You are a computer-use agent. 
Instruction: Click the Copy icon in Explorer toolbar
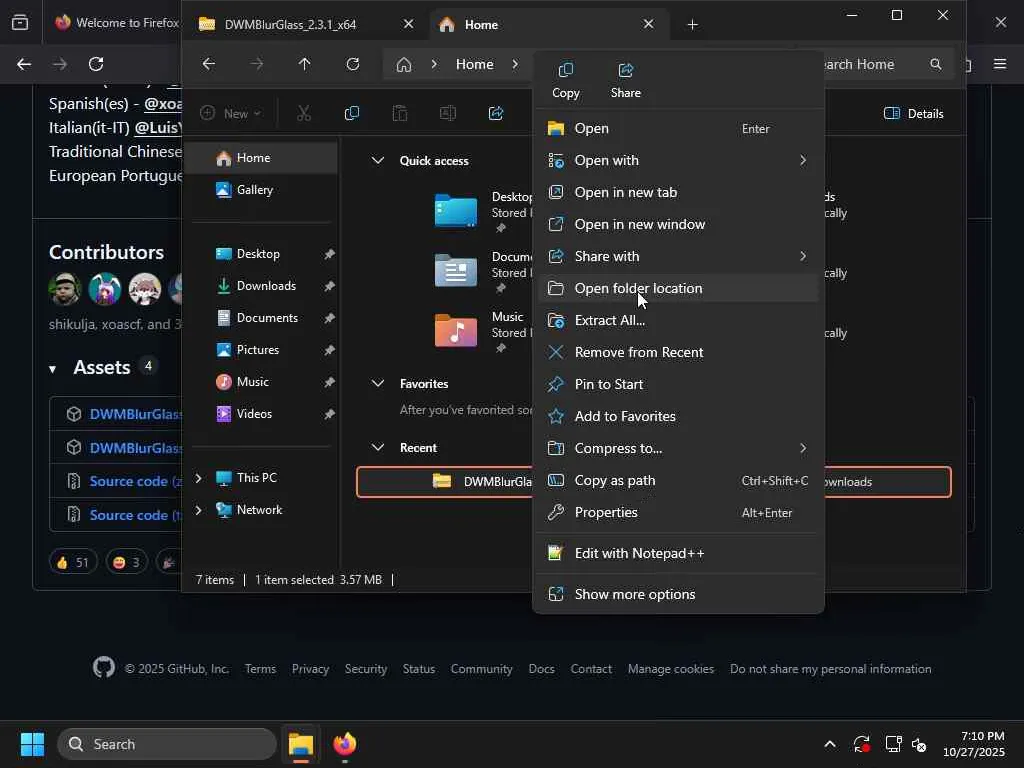pyautogui.click(x=351, y=114)
